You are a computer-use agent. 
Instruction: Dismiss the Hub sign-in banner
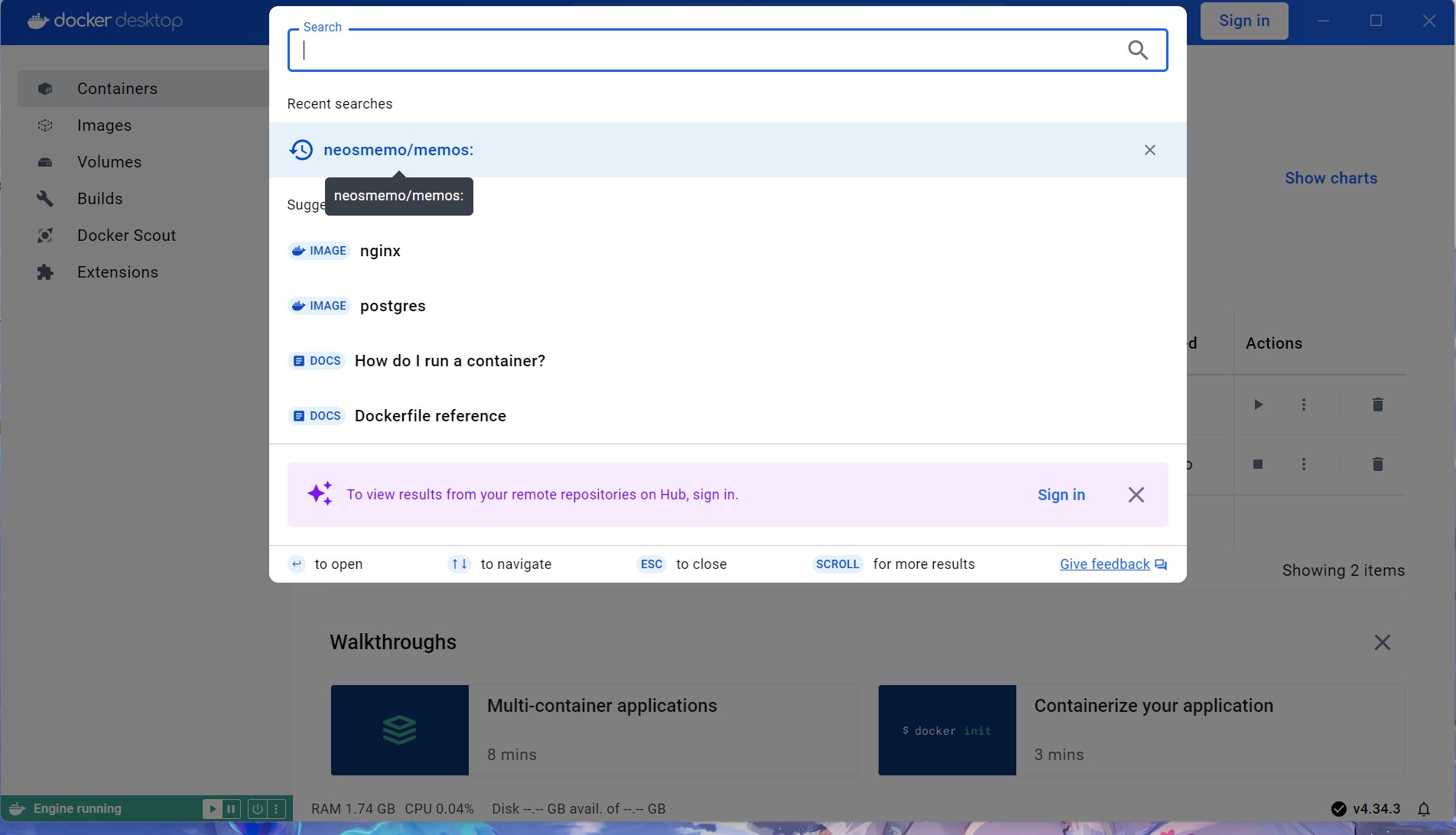point(1136,495)
